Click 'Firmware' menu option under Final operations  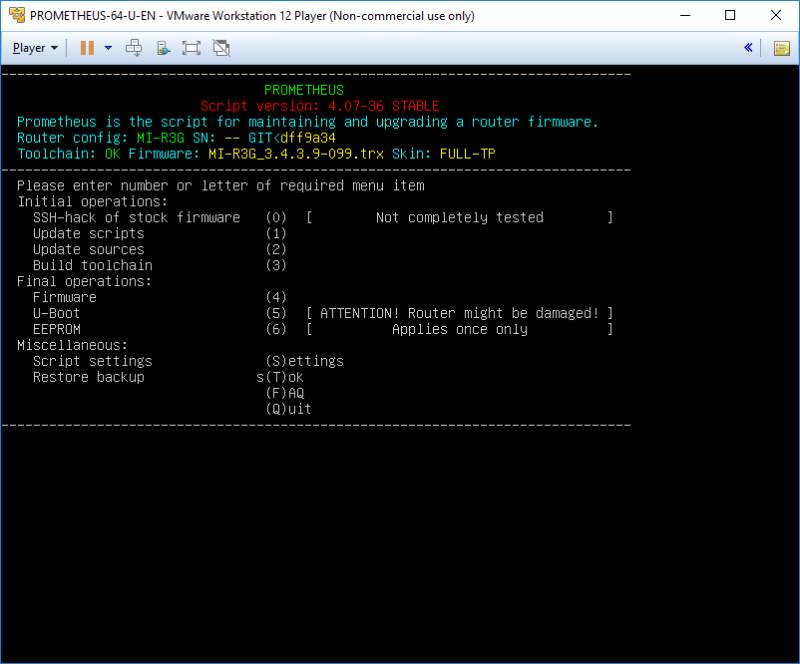click(64, 297)
